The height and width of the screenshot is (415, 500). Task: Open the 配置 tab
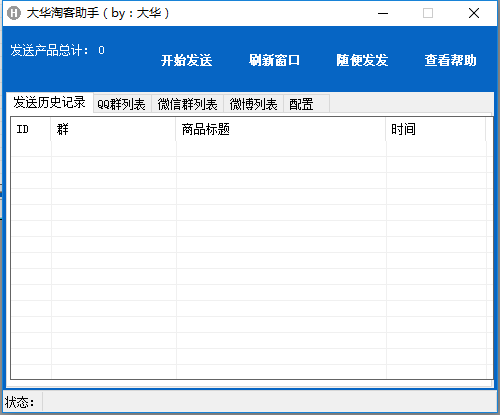click(306, 104)
